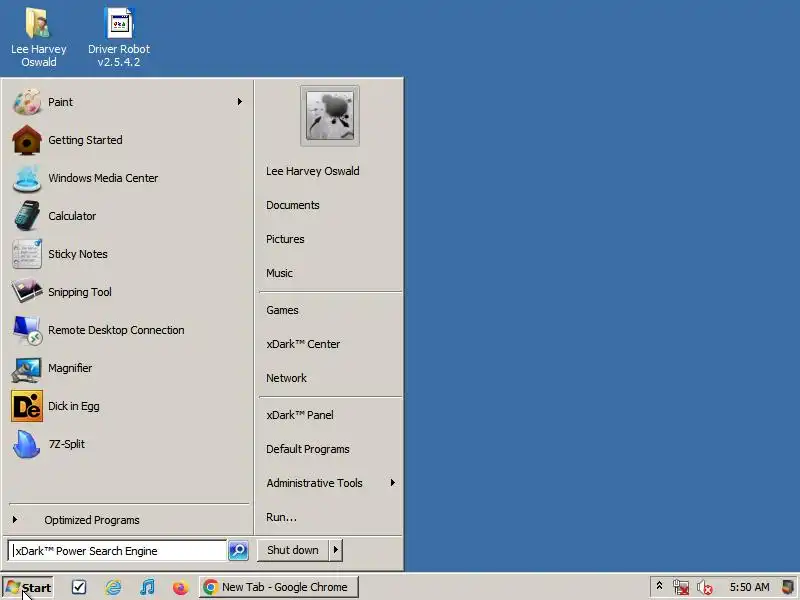Screen dimensions: 800x600
Task: Open Default Programs
Action: pos(308,449)
